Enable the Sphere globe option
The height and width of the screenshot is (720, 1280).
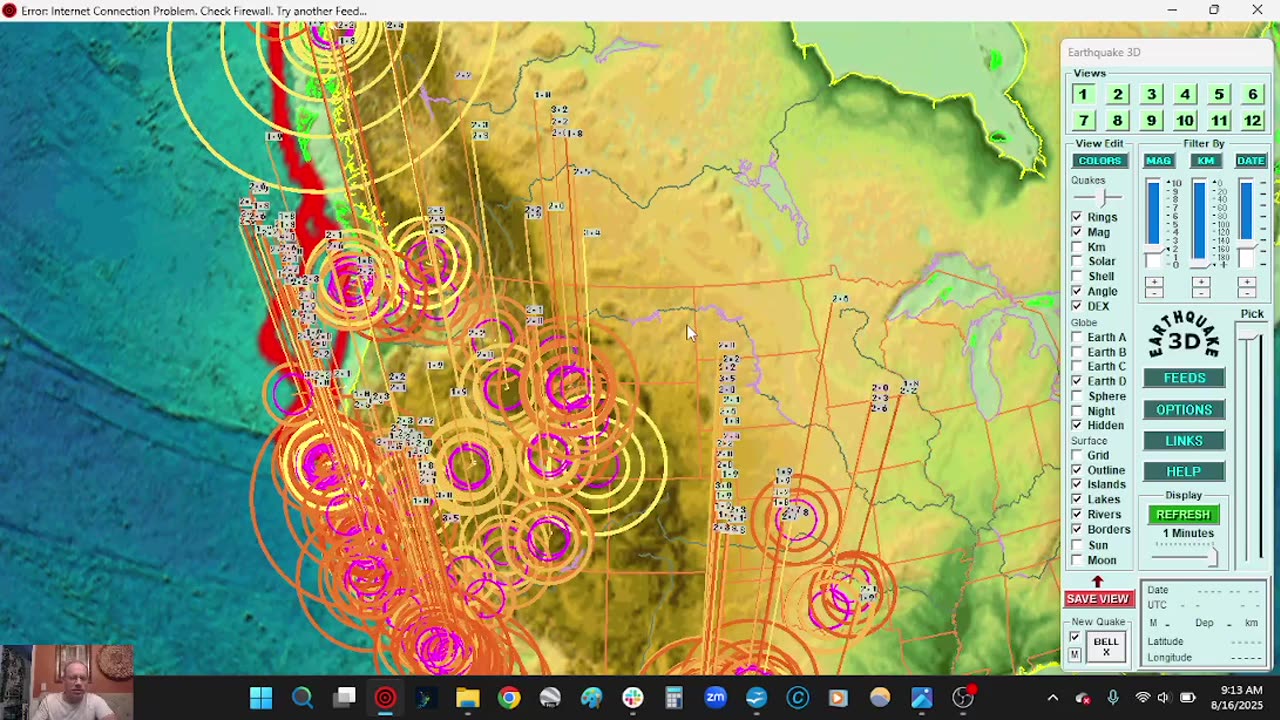(1077, 396)
